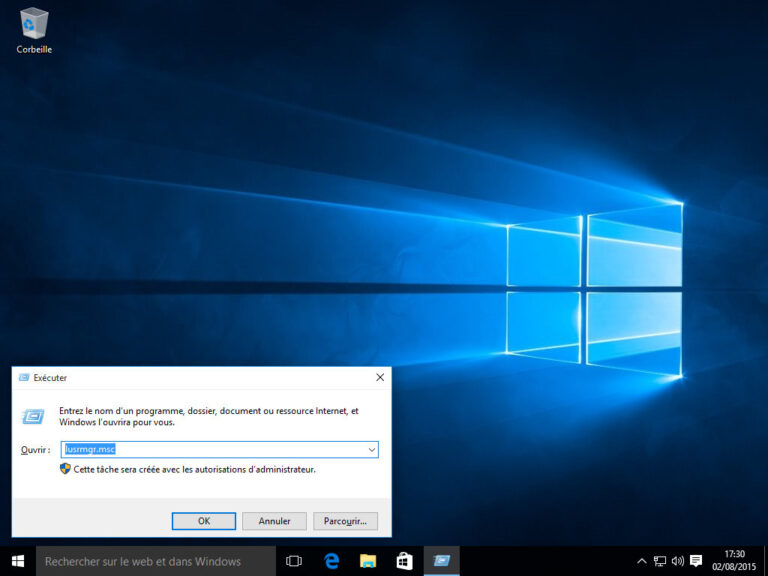This screenshot has height=576, width=768.
Task: Open File Explorer from the taskbar
Action: coord(368,561)
